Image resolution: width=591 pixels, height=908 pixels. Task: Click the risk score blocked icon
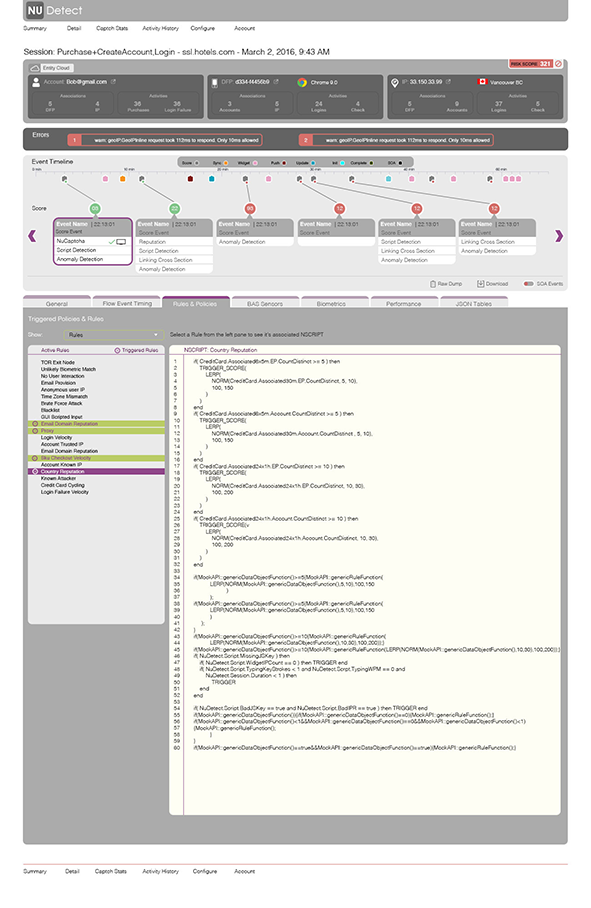click(559, 64)
